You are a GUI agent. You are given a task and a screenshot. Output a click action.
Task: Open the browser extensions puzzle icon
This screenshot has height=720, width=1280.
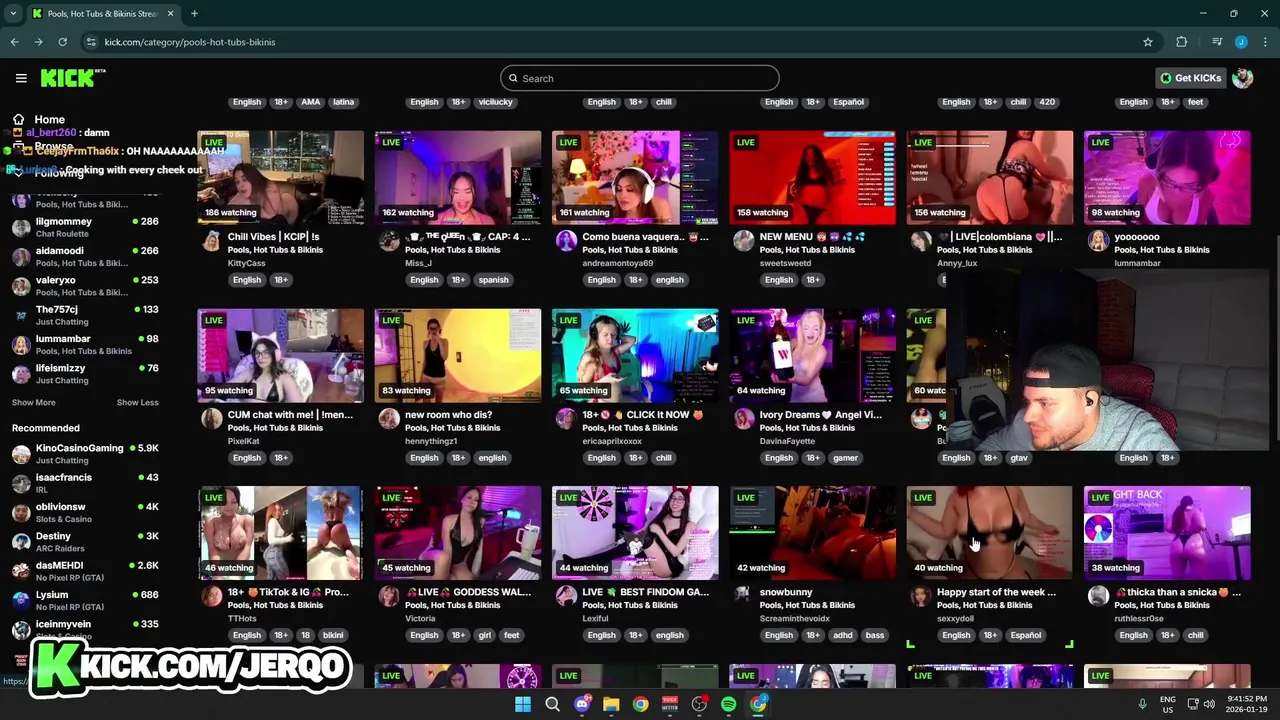coord(1182,42)
